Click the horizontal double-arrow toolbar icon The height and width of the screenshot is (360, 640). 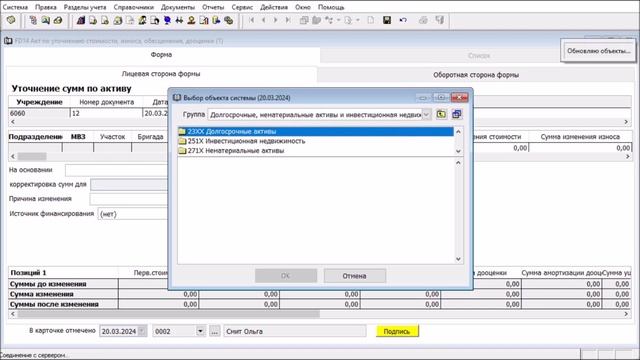(179, 20)
